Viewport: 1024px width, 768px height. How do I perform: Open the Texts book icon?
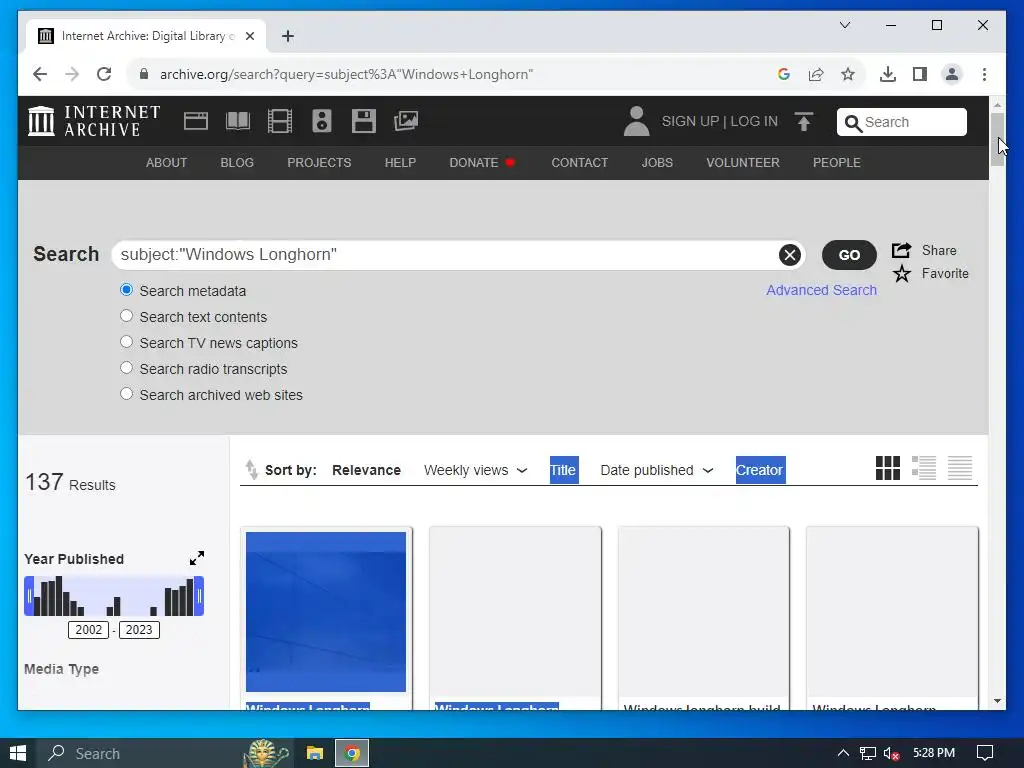point(238,121)
